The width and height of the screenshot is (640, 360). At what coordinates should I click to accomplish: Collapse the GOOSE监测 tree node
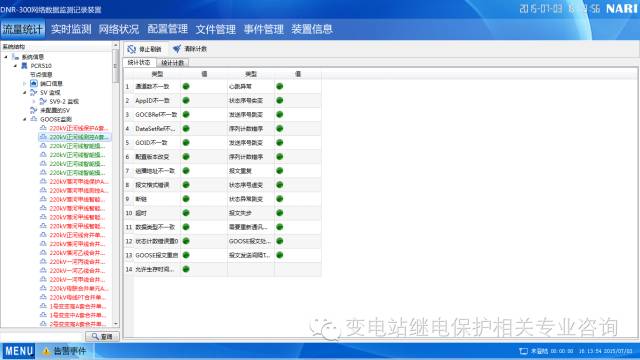(25, 119)
